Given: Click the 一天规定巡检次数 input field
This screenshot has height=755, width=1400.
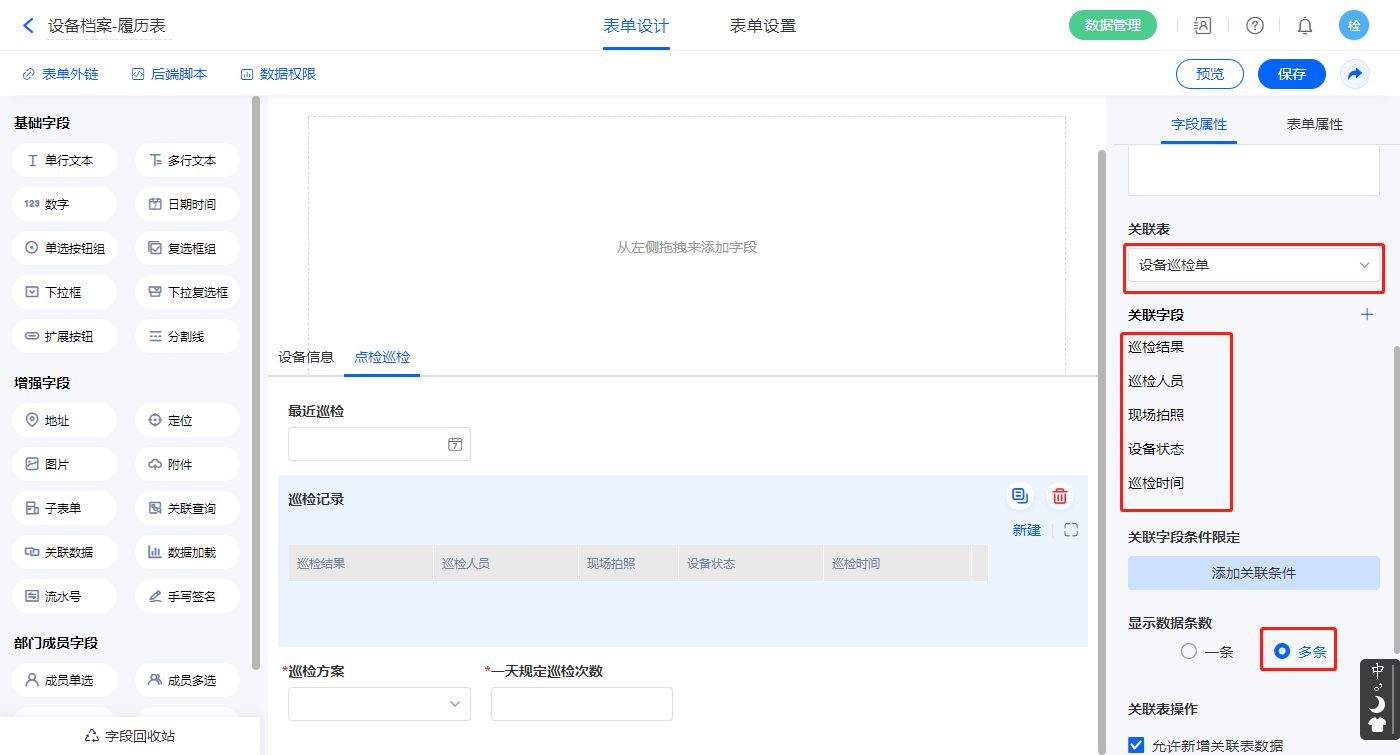Looking at the screenshot, I should 581,704.
